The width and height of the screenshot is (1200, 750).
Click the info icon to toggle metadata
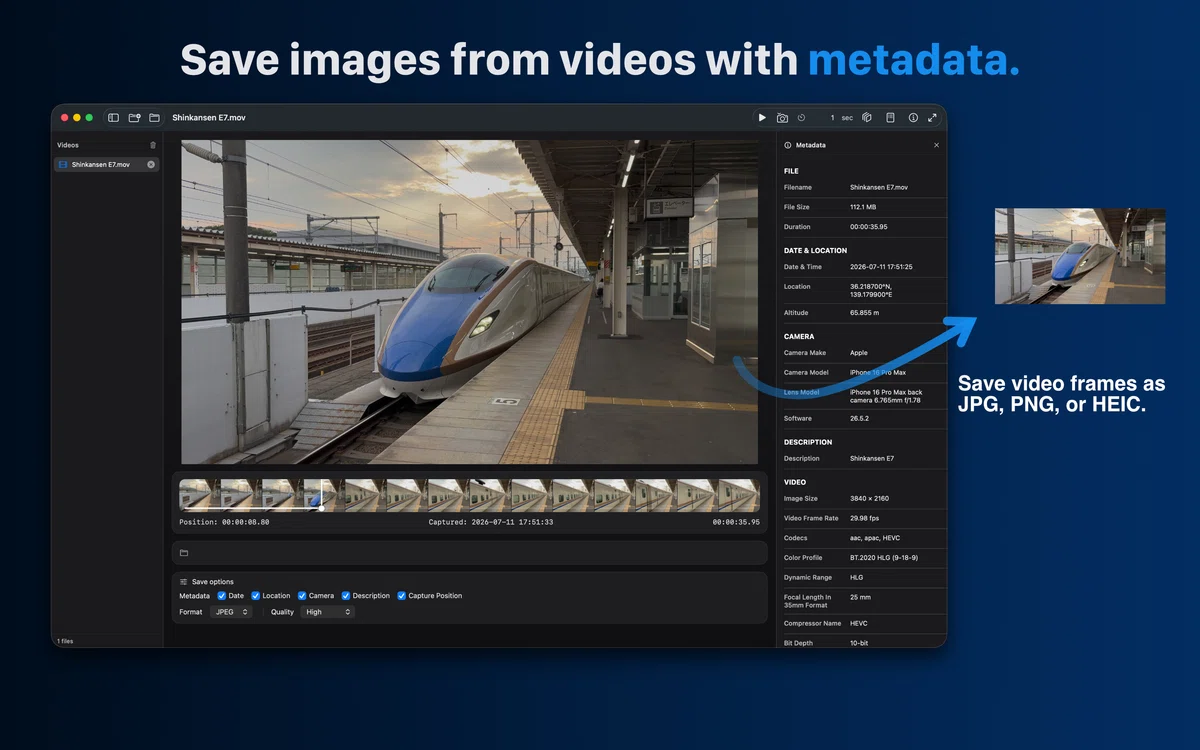(913, 117)
